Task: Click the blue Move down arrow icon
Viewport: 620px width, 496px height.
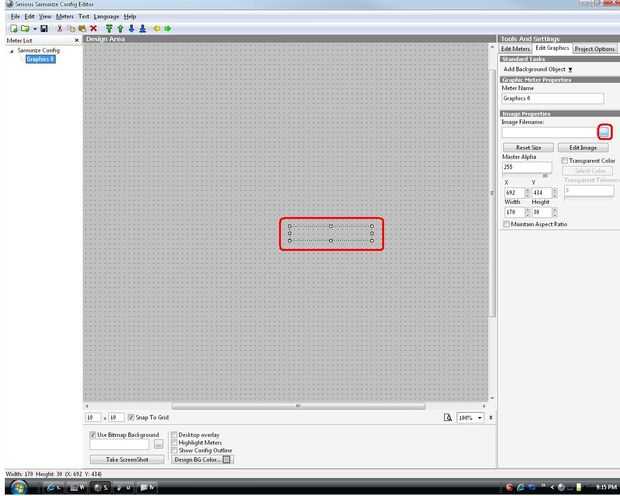Action: point(131,28)
